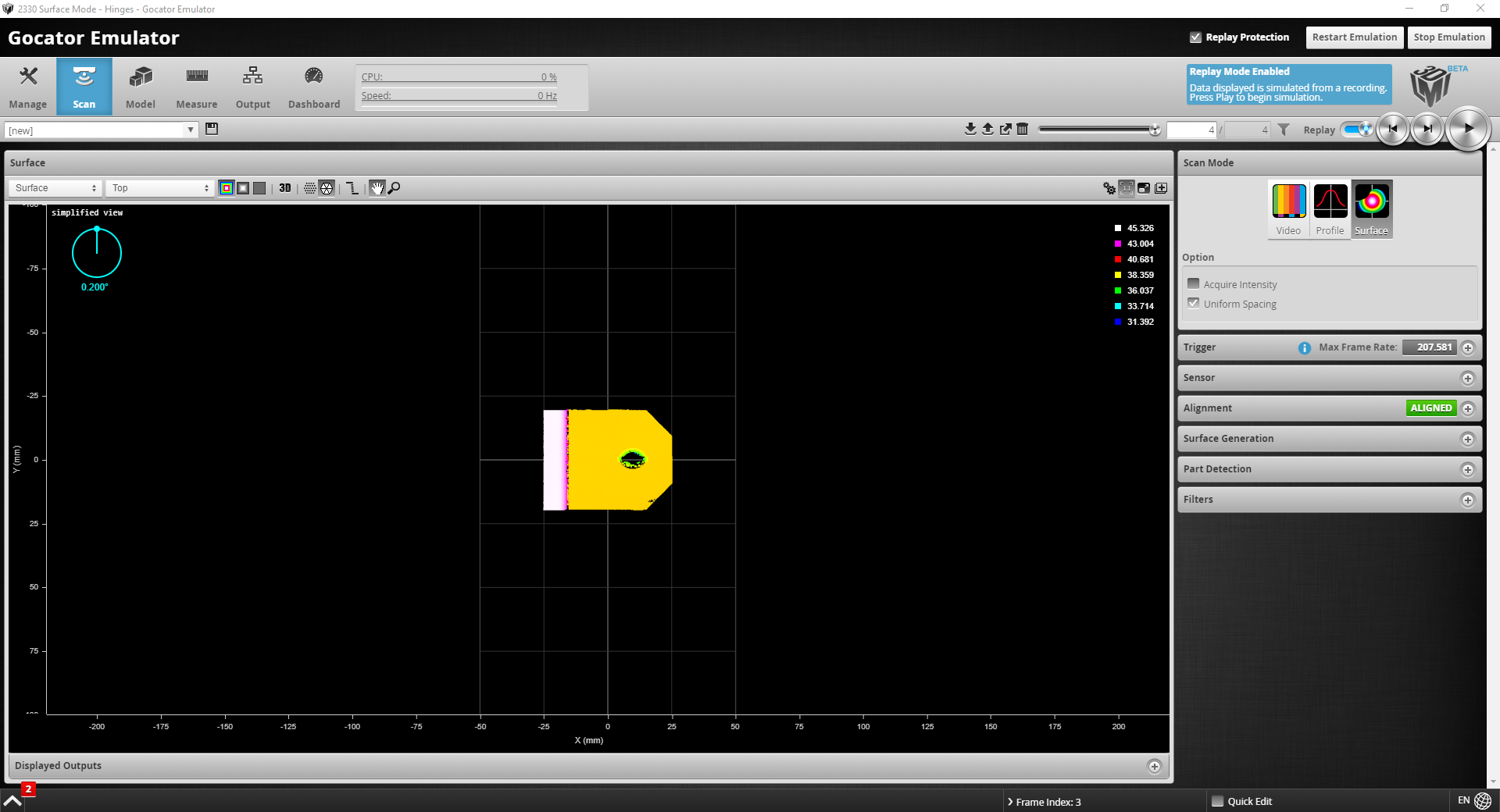Open the Top view dropdown
Screen dimensions: 1500x812
[160, 188]
